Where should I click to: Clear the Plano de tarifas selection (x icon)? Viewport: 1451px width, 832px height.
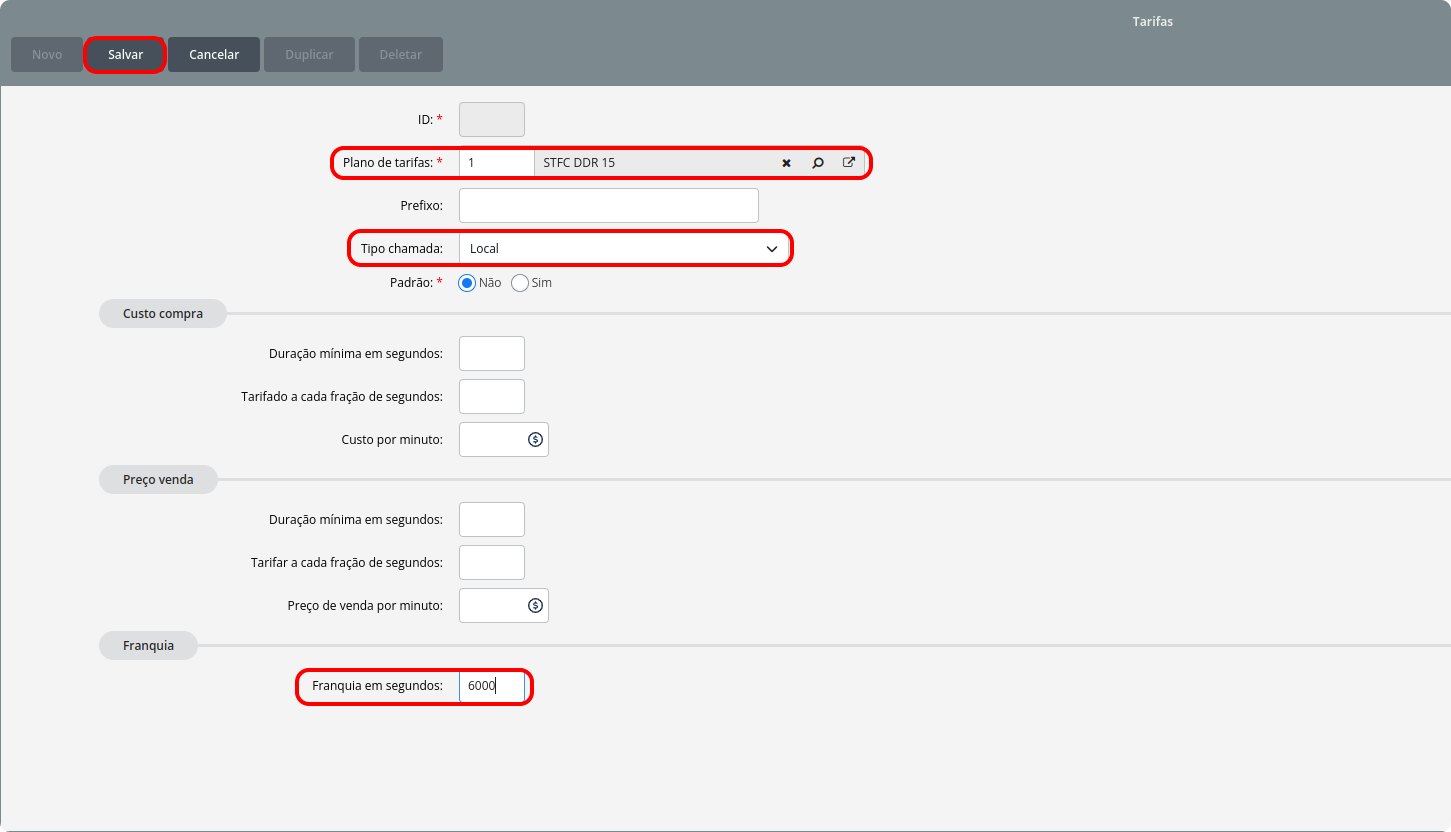[x=787, y=163]
